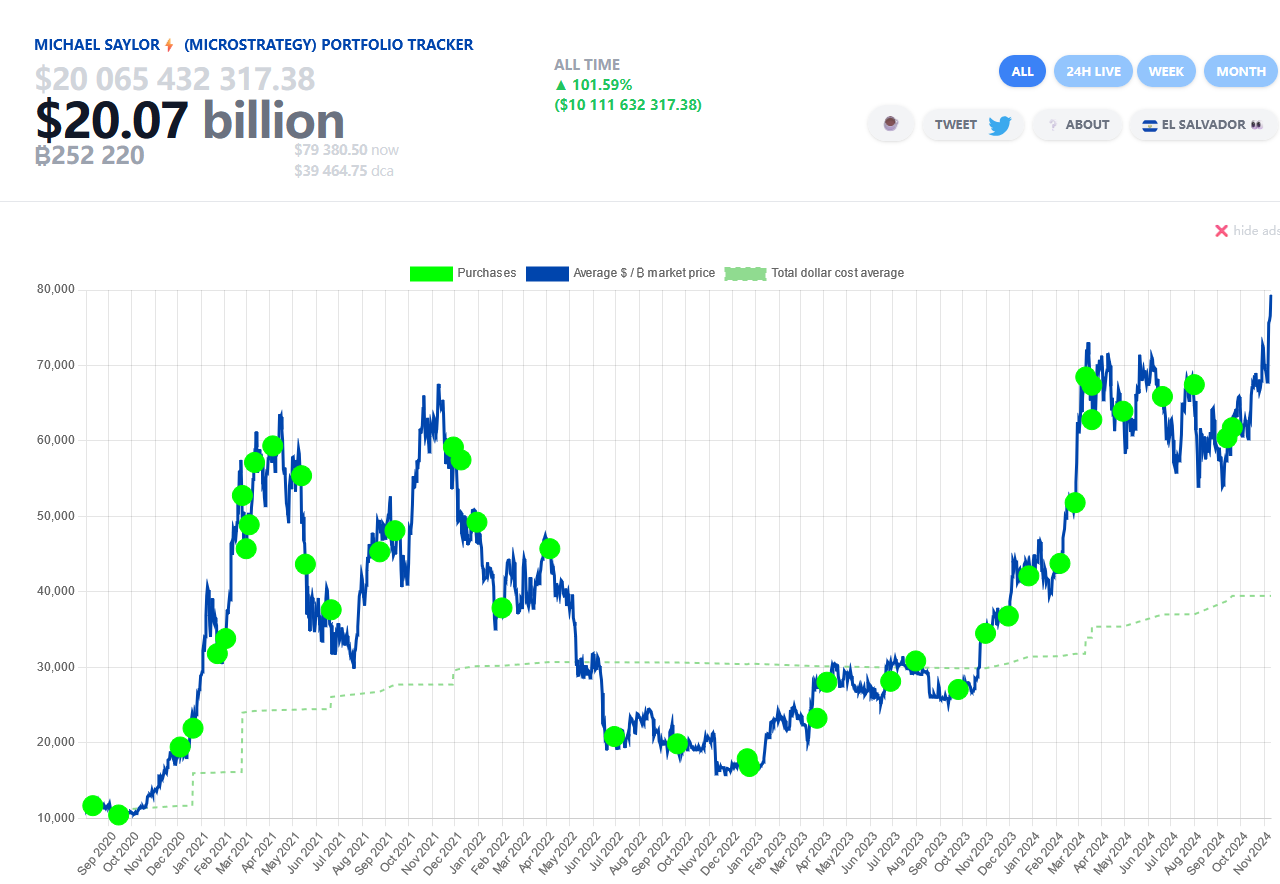Open the ABOUT button
This screenshot has height=884, width=1280.
pyautogui.click(x=1077, y=124)
